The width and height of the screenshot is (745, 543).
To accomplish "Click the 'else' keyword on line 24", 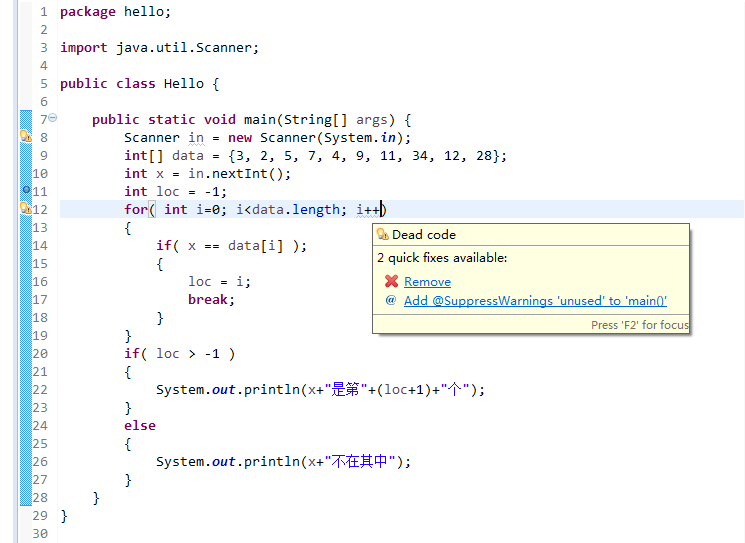I will tap(140, 426).
